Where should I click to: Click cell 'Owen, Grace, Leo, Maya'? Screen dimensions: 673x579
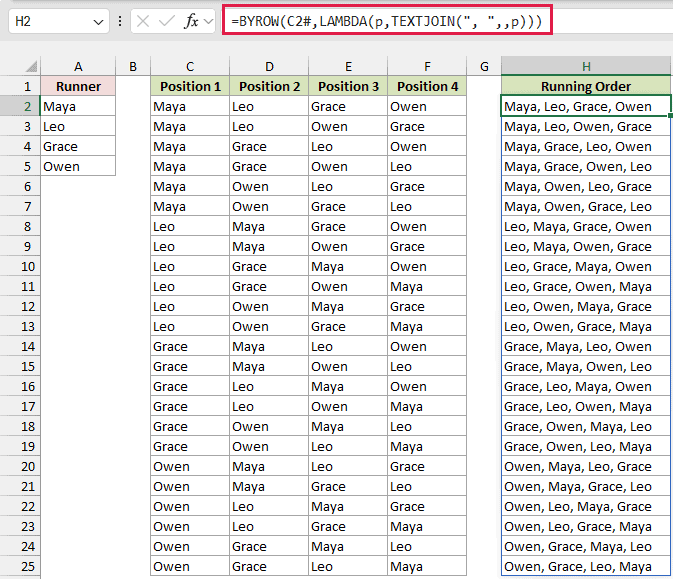point(586,566)
